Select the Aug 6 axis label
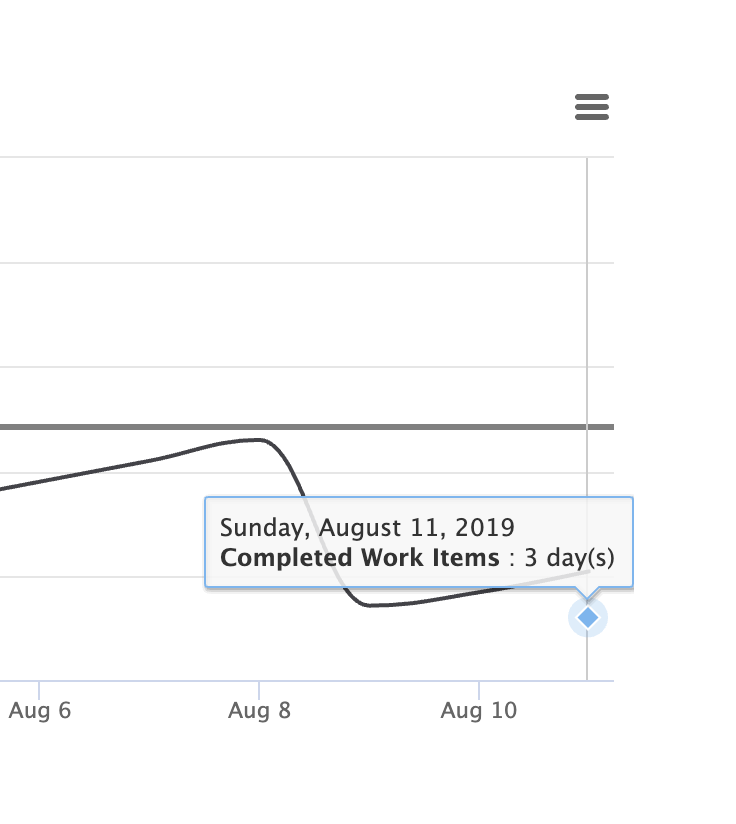 coord(39,710)
